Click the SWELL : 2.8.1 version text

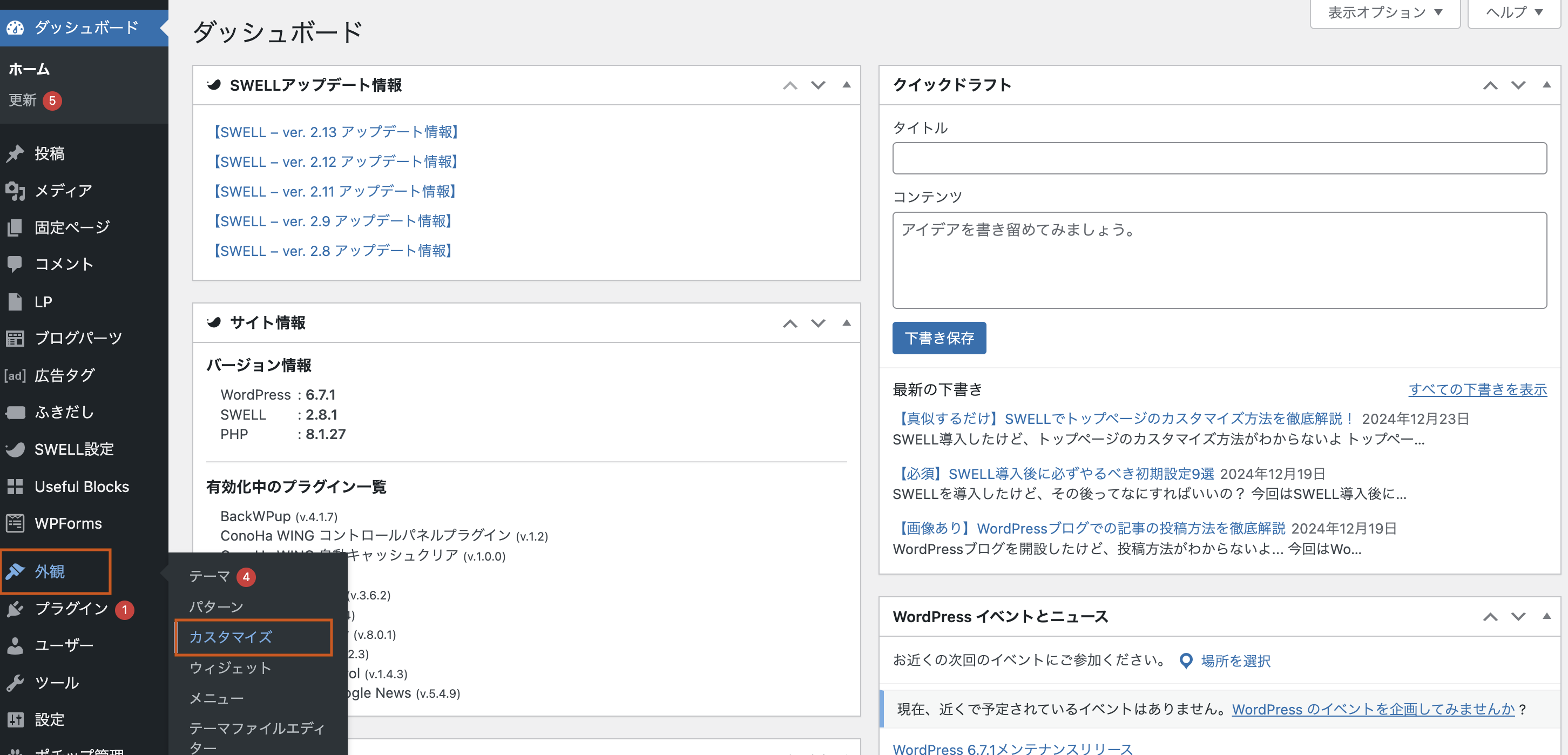click(x=279, y=415)
